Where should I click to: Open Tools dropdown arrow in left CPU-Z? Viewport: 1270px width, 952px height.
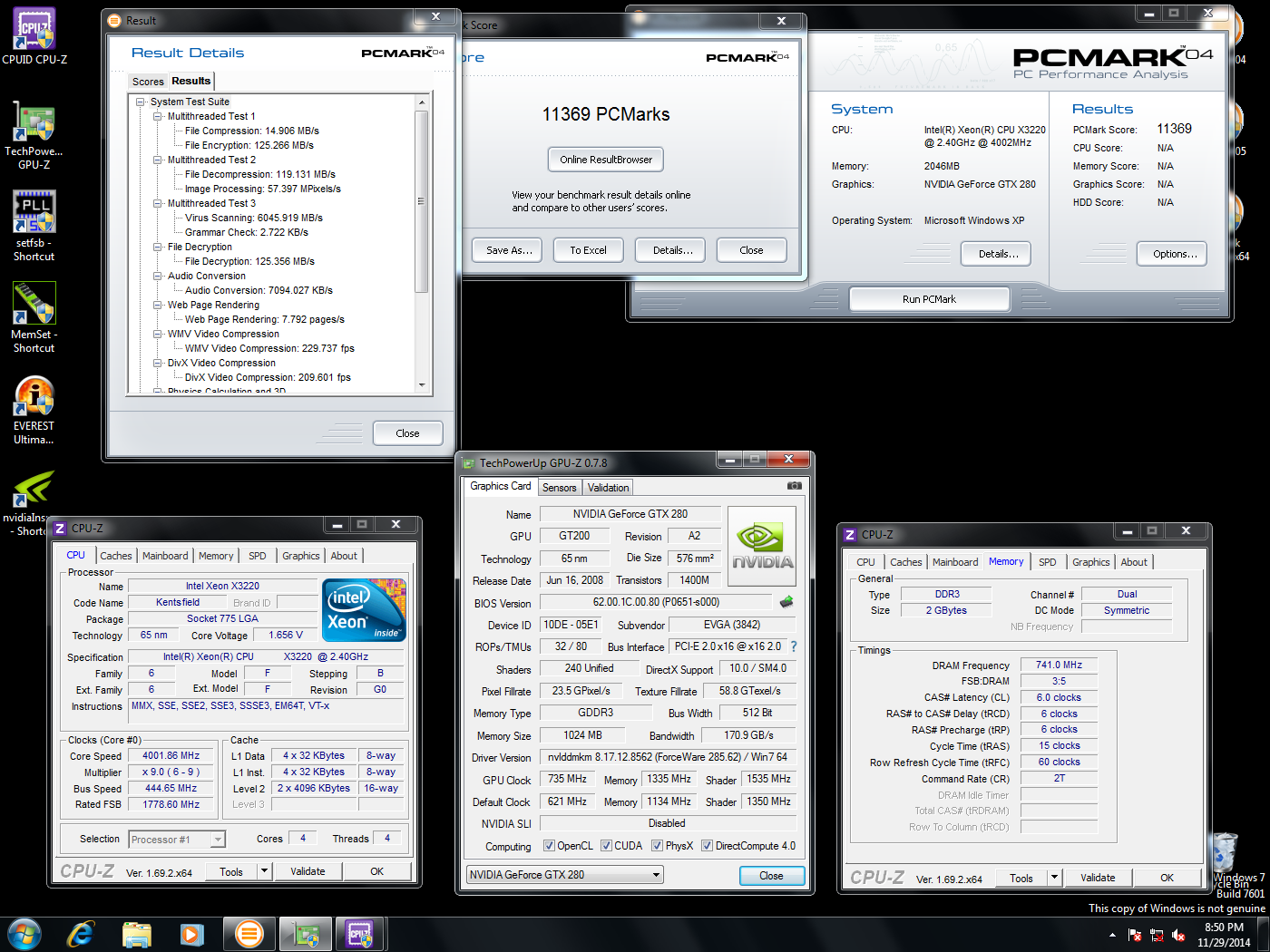click(264, 871)
